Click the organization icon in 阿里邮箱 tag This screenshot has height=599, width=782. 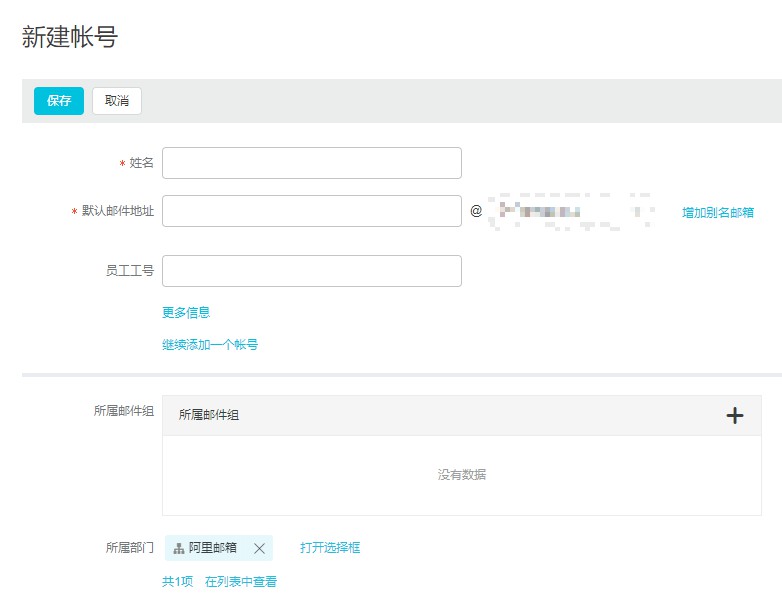[179, 548]
